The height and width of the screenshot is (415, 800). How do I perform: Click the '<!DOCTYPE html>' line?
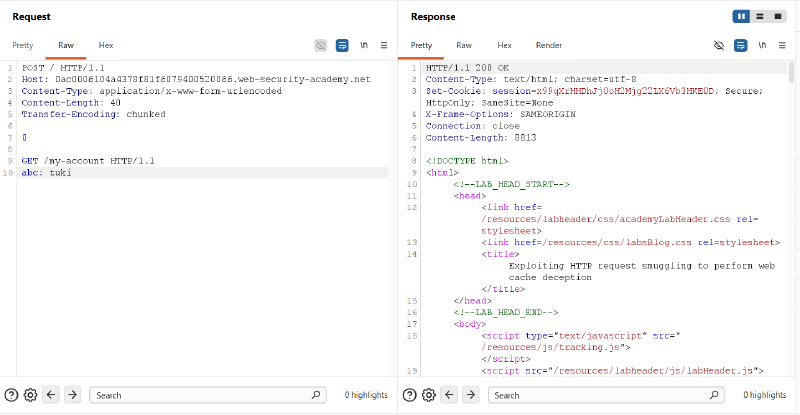tap(467, 161)
